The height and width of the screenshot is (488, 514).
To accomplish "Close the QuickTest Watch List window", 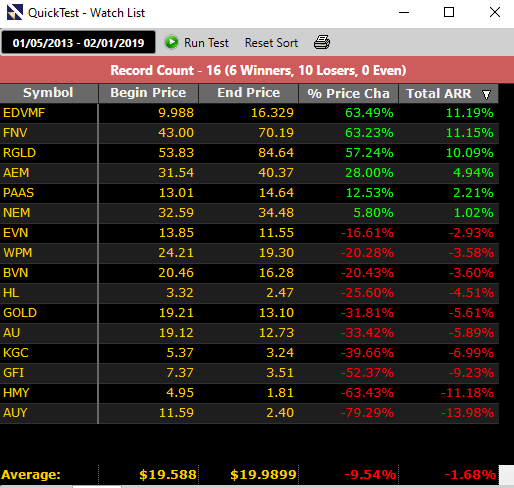I will coord(495,13).
